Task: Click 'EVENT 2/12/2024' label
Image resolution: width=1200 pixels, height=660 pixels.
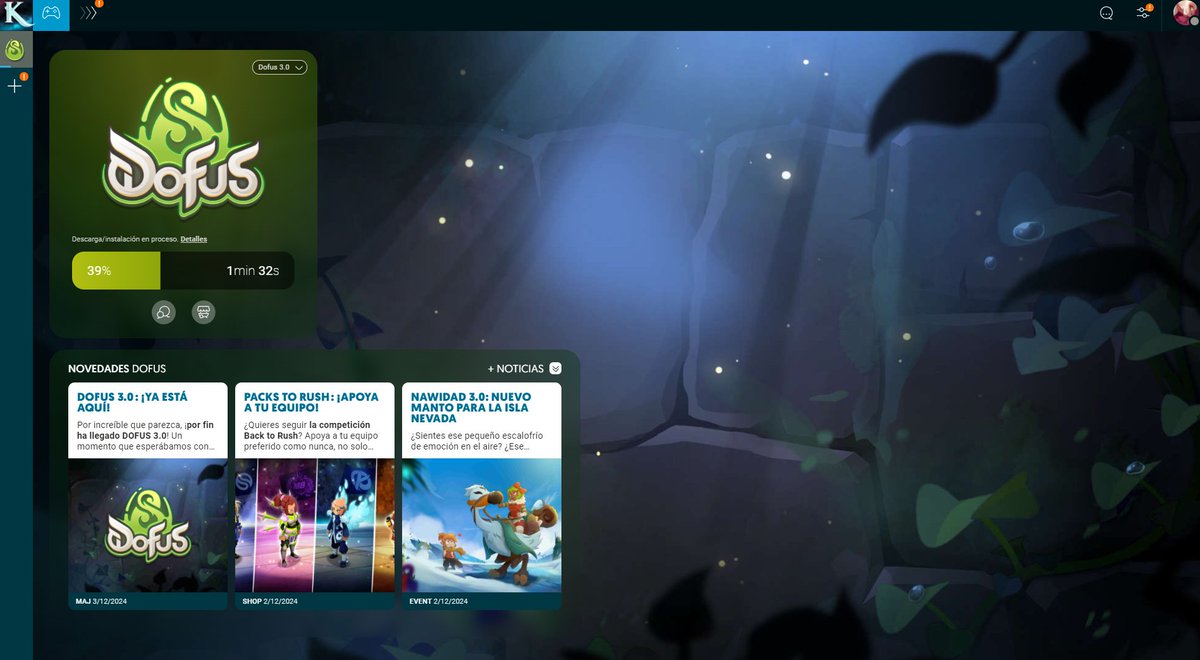Action: tap(438, 602)
